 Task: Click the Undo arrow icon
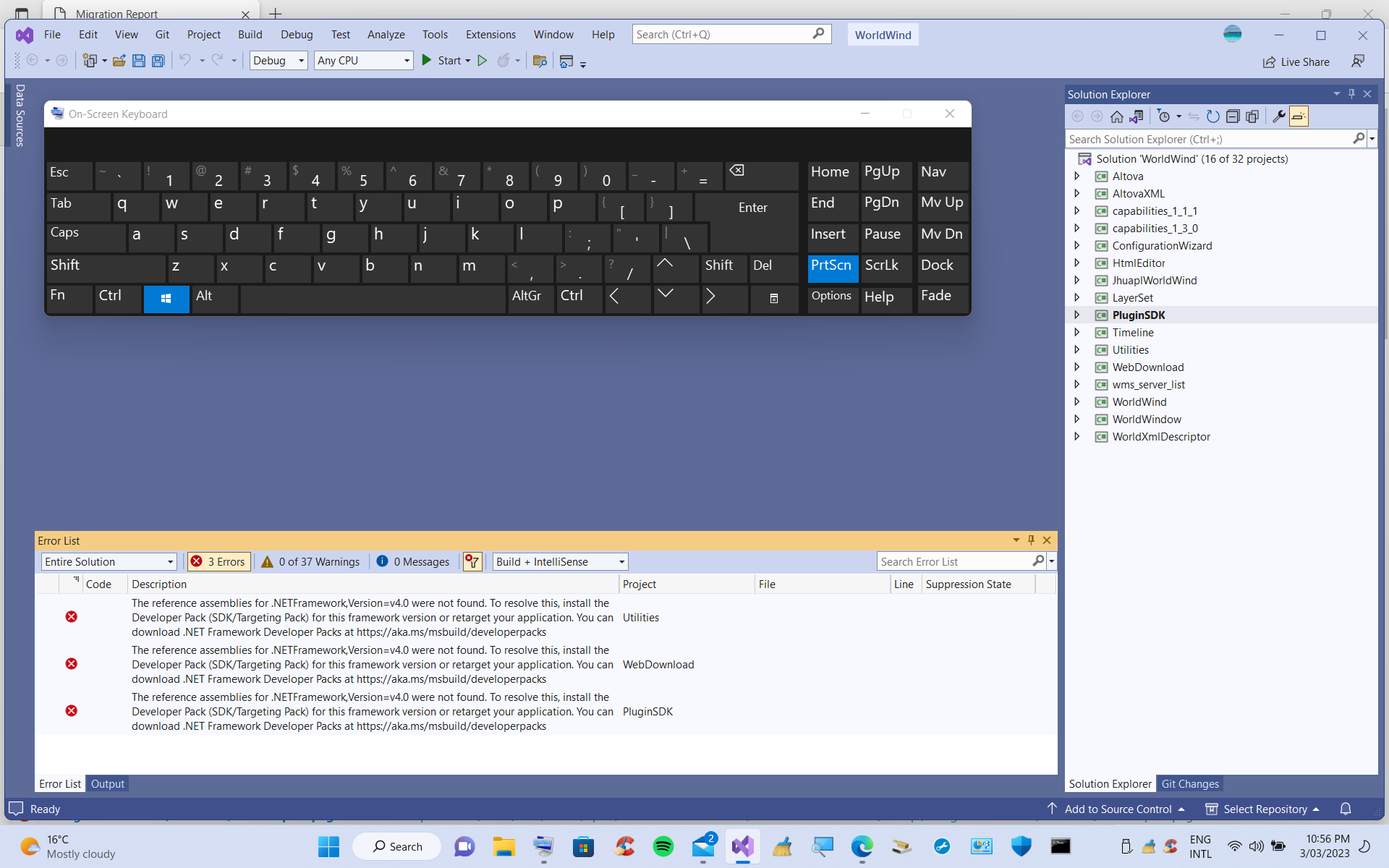tap(185, 61)
